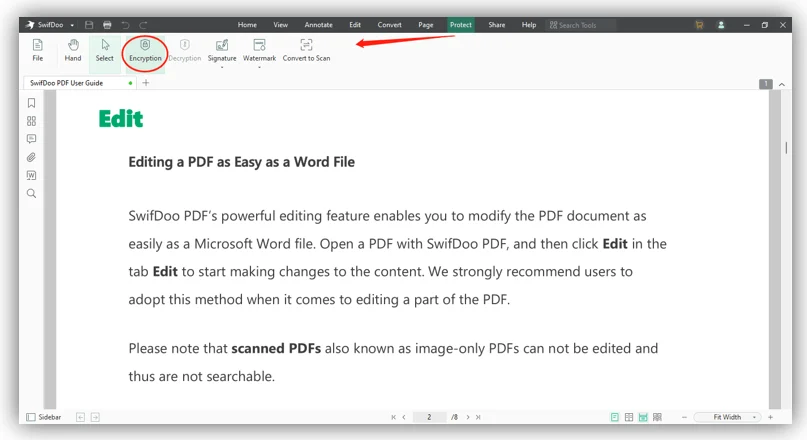Image resolution: width=807 pixels, height=440 pixels.
Task: Open the Home menu tab
Action: [247, 25]
